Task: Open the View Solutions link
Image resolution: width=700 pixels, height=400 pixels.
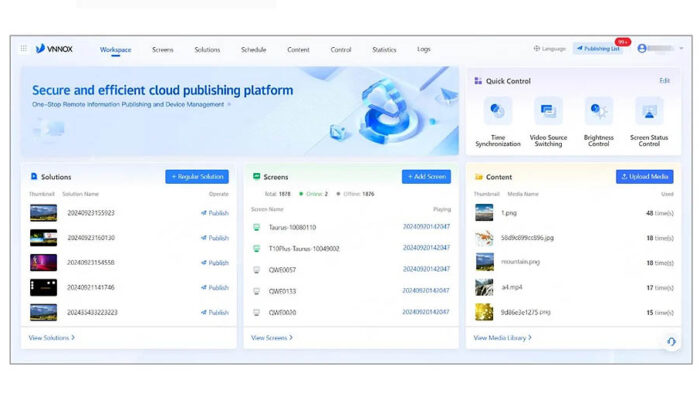Action: [52, 338]
